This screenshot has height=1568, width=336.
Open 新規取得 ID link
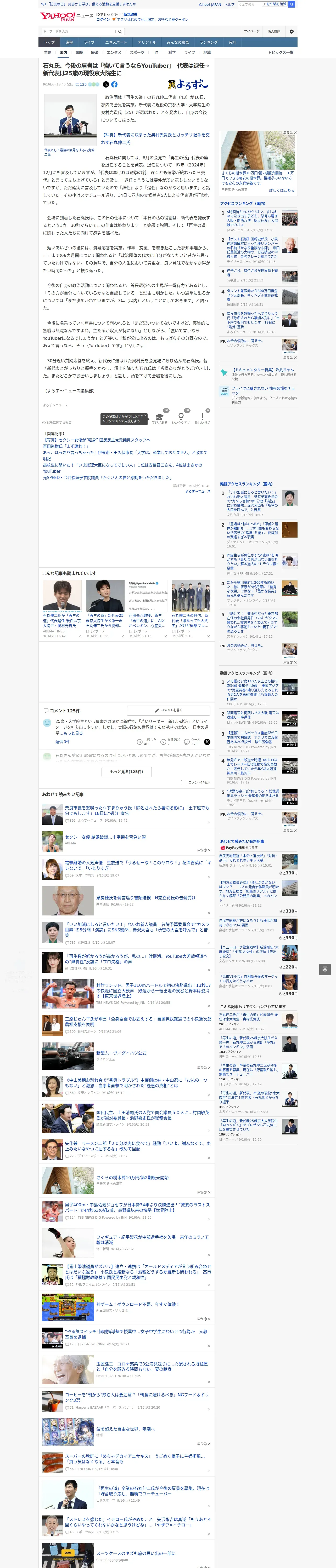coord(131,14)
